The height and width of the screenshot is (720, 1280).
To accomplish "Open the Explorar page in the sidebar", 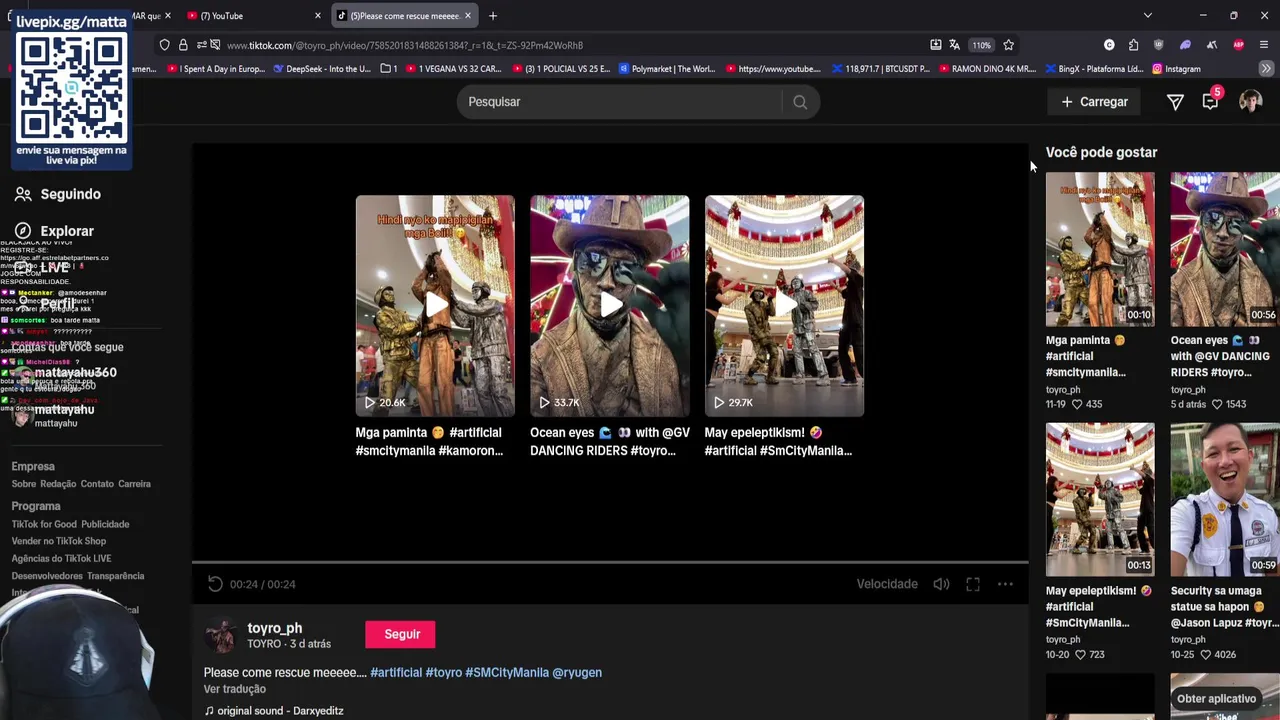I will tap(55, 231).
